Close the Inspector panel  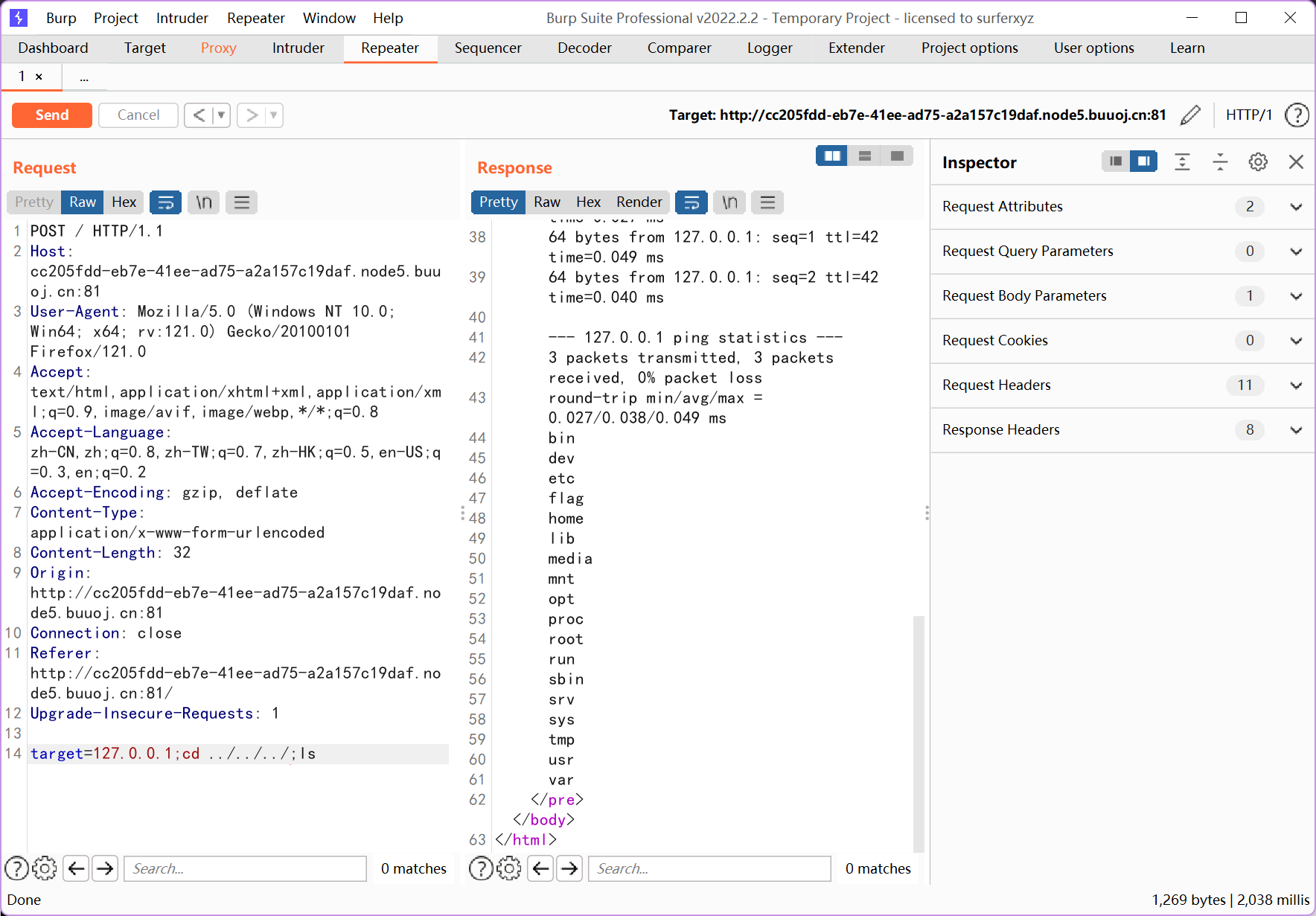click(x=1296, y=162)
